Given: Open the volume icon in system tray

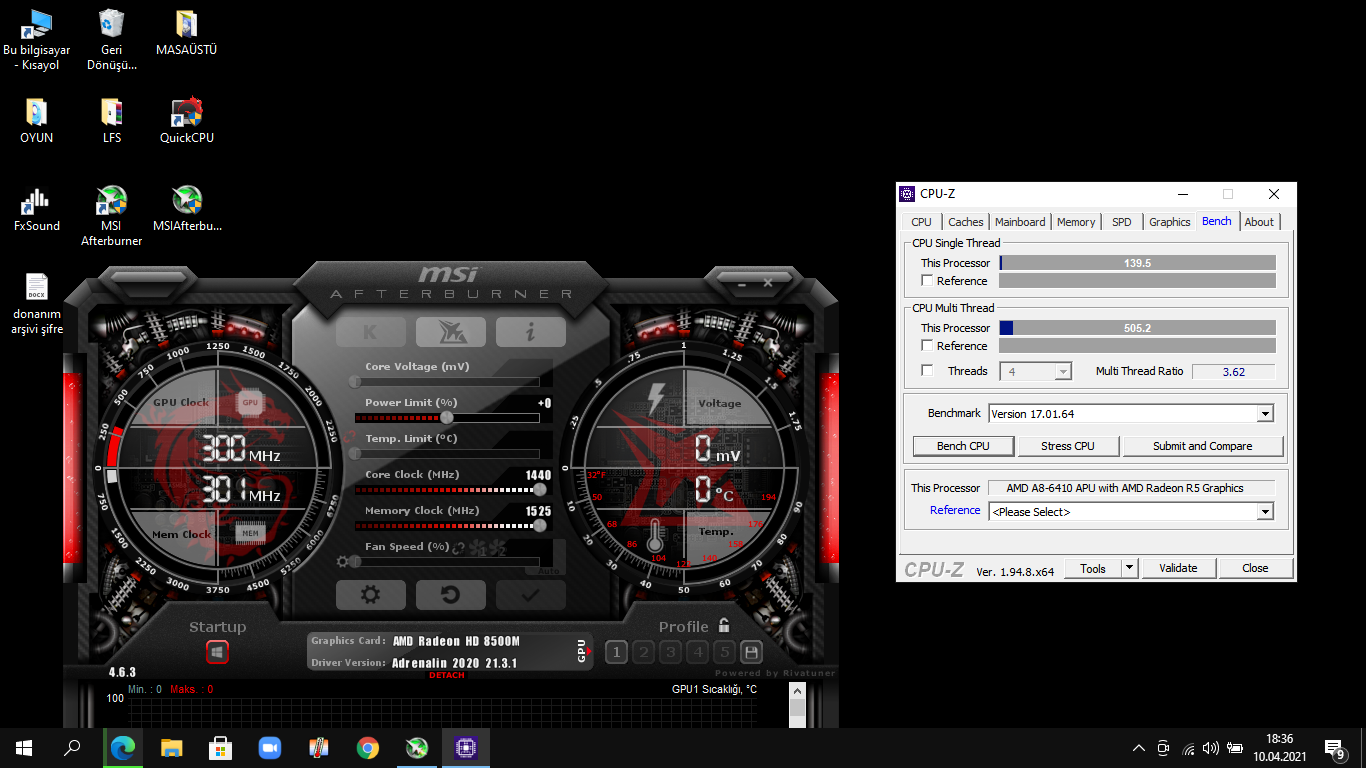Looking at the screenshot, I should click(1211, 748).
